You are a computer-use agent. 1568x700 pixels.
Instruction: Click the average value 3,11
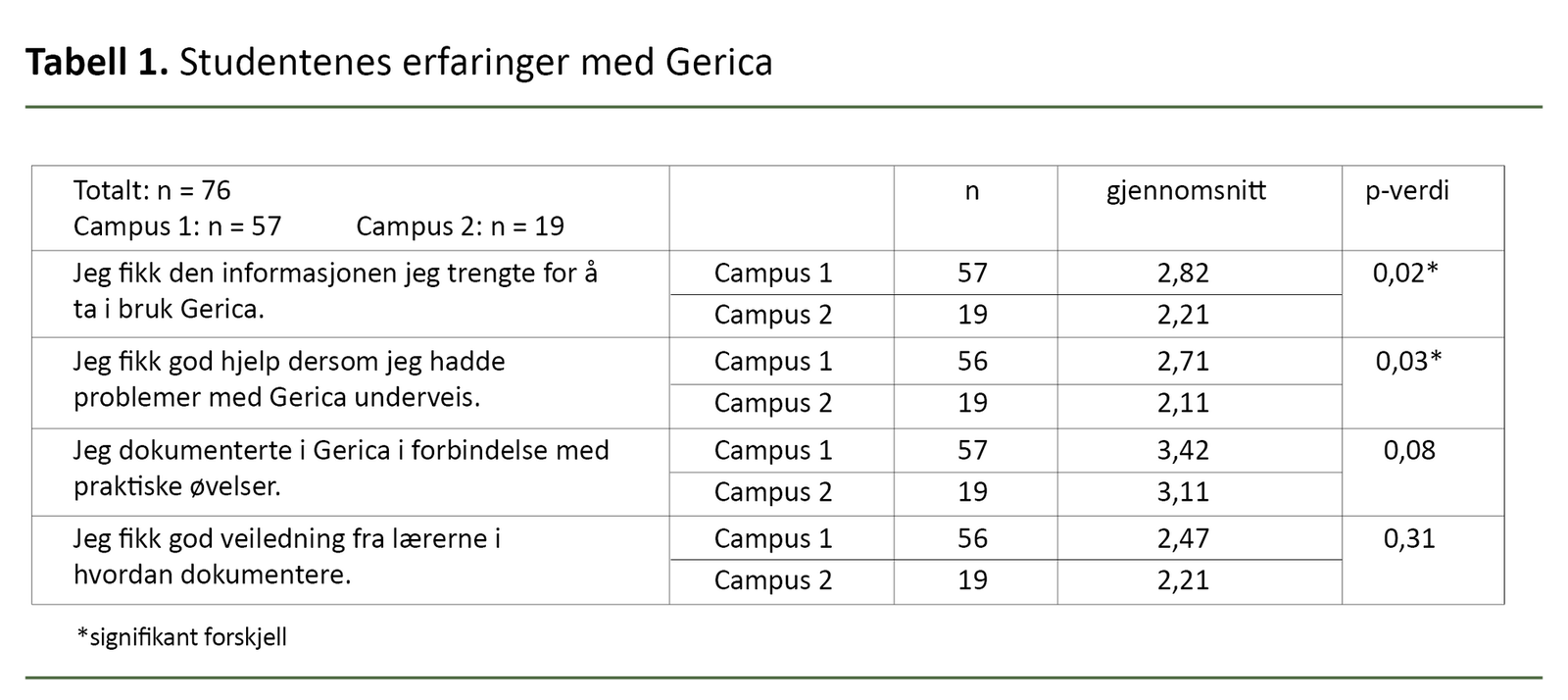(1183, 491)
